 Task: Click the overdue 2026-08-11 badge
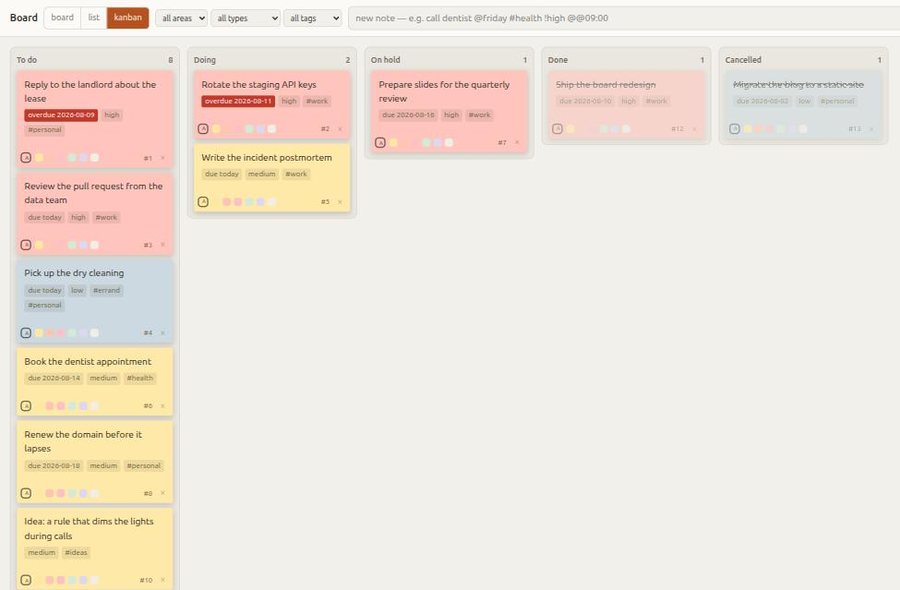[x=238, y=101]
